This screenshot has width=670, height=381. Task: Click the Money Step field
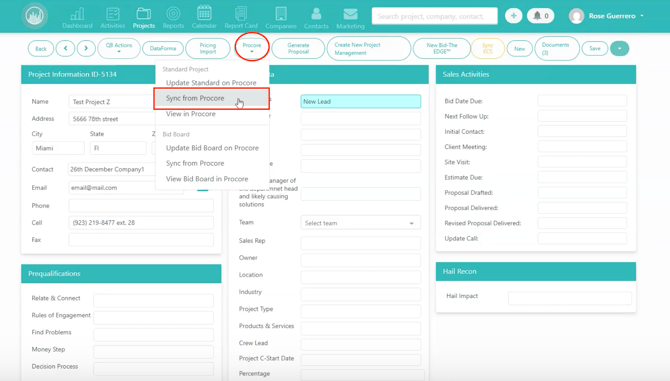tap(153, 352)
